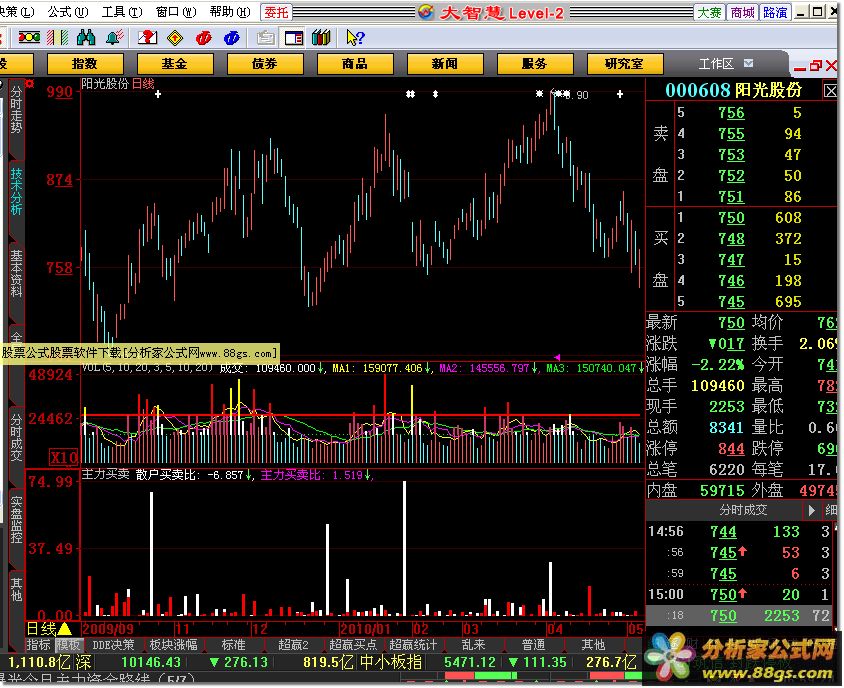The height and width of the screenshot is (688, 844).
Task: Toggle the striped bars chart icon
Action: pyautogui.click(x=58, y=38)
